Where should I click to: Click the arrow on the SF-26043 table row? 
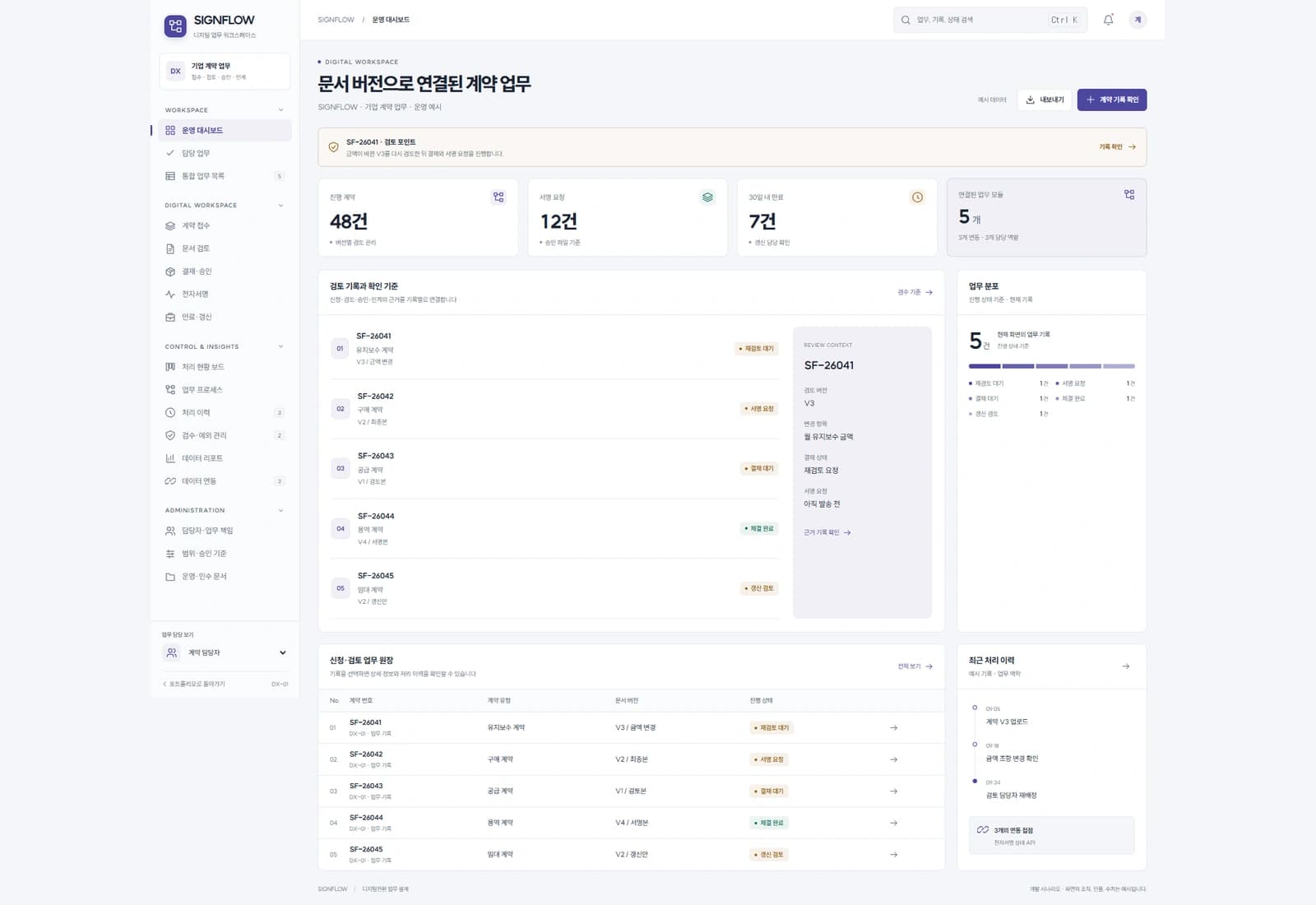[x=893, y=791]
